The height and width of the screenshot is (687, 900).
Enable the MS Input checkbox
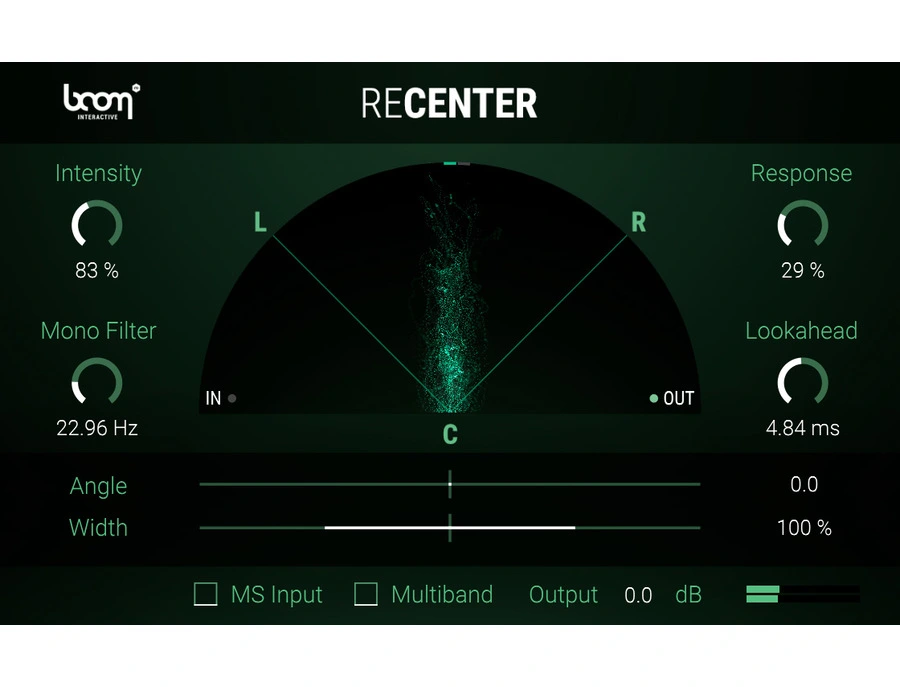[205, 594]
